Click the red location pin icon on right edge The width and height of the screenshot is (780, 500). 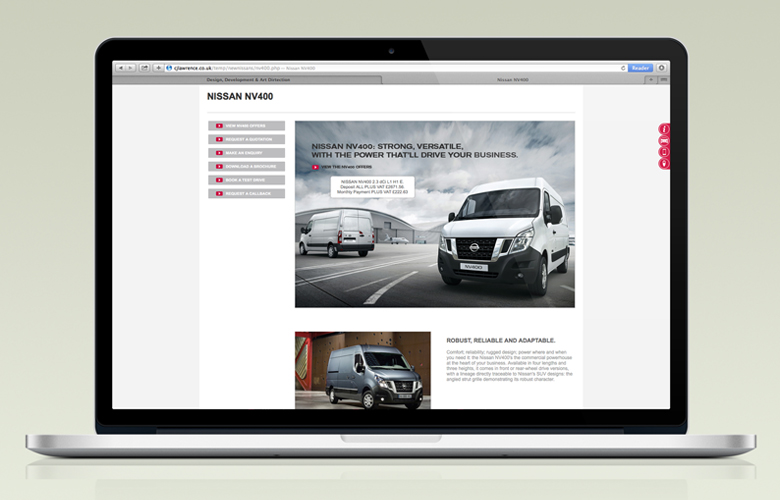(665, 162)
